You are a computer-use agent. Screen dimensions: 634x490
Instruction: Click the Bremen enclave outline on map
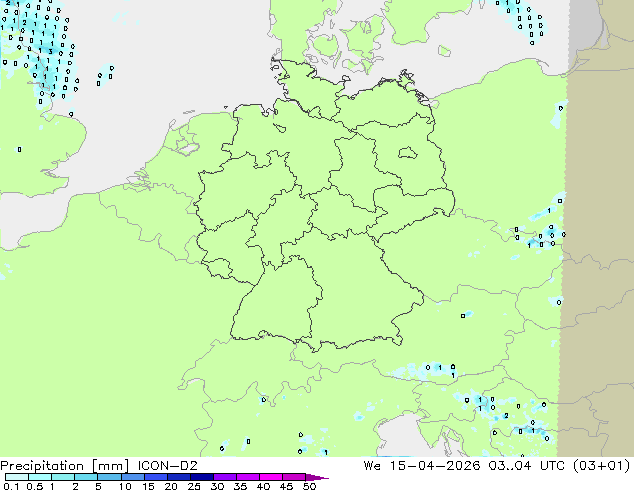[x=279, y=128]
